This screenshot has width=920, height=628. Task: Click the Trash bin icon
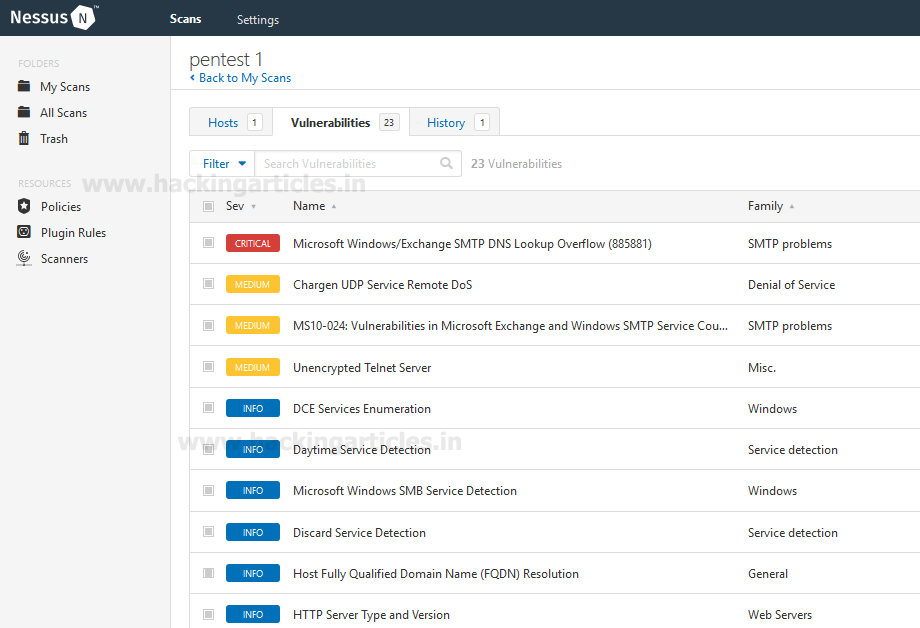point(24,139)
